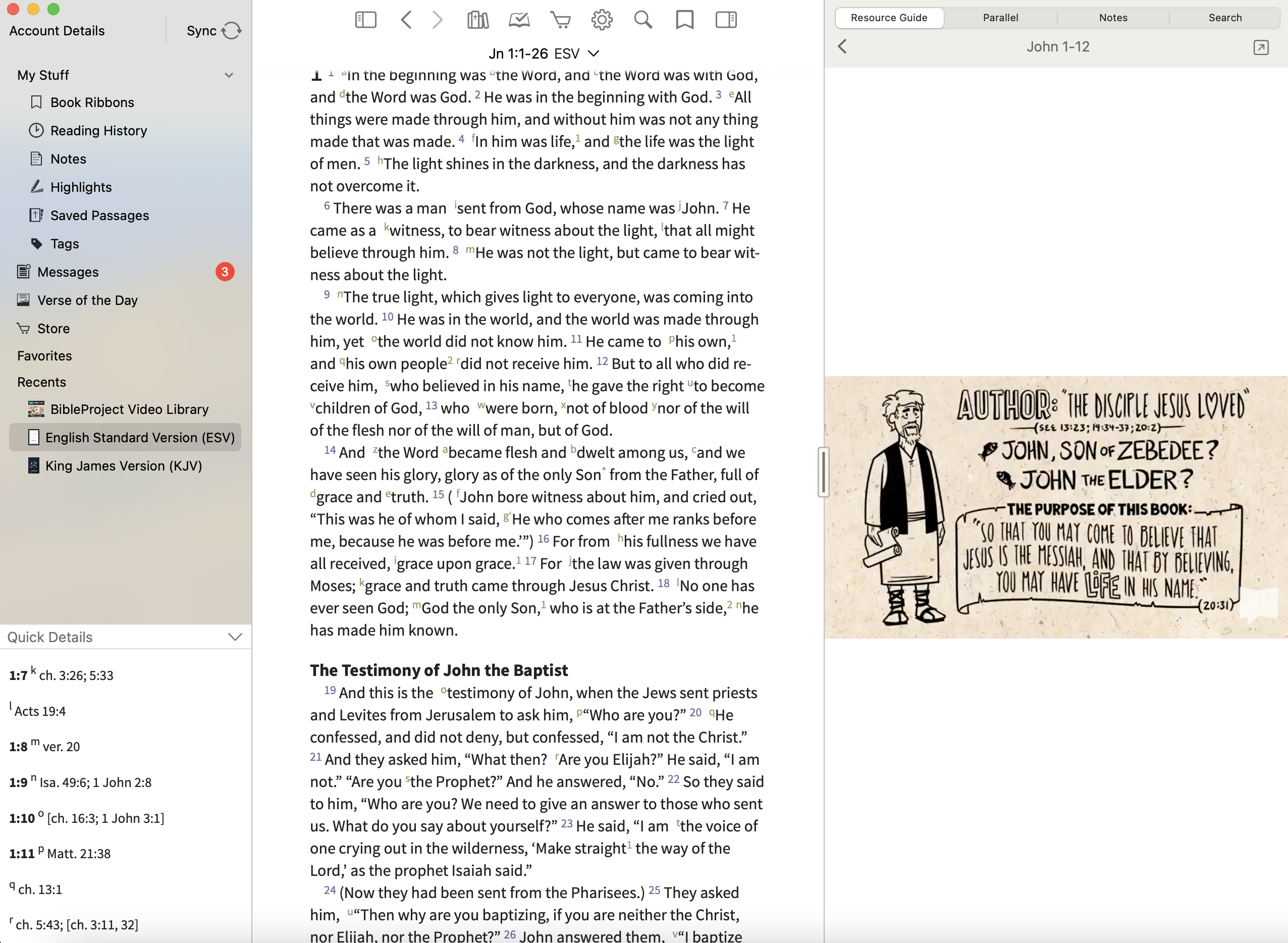Open settings gear in toolbar
This screenshot has height=943, width=1288.
(602, 20)
